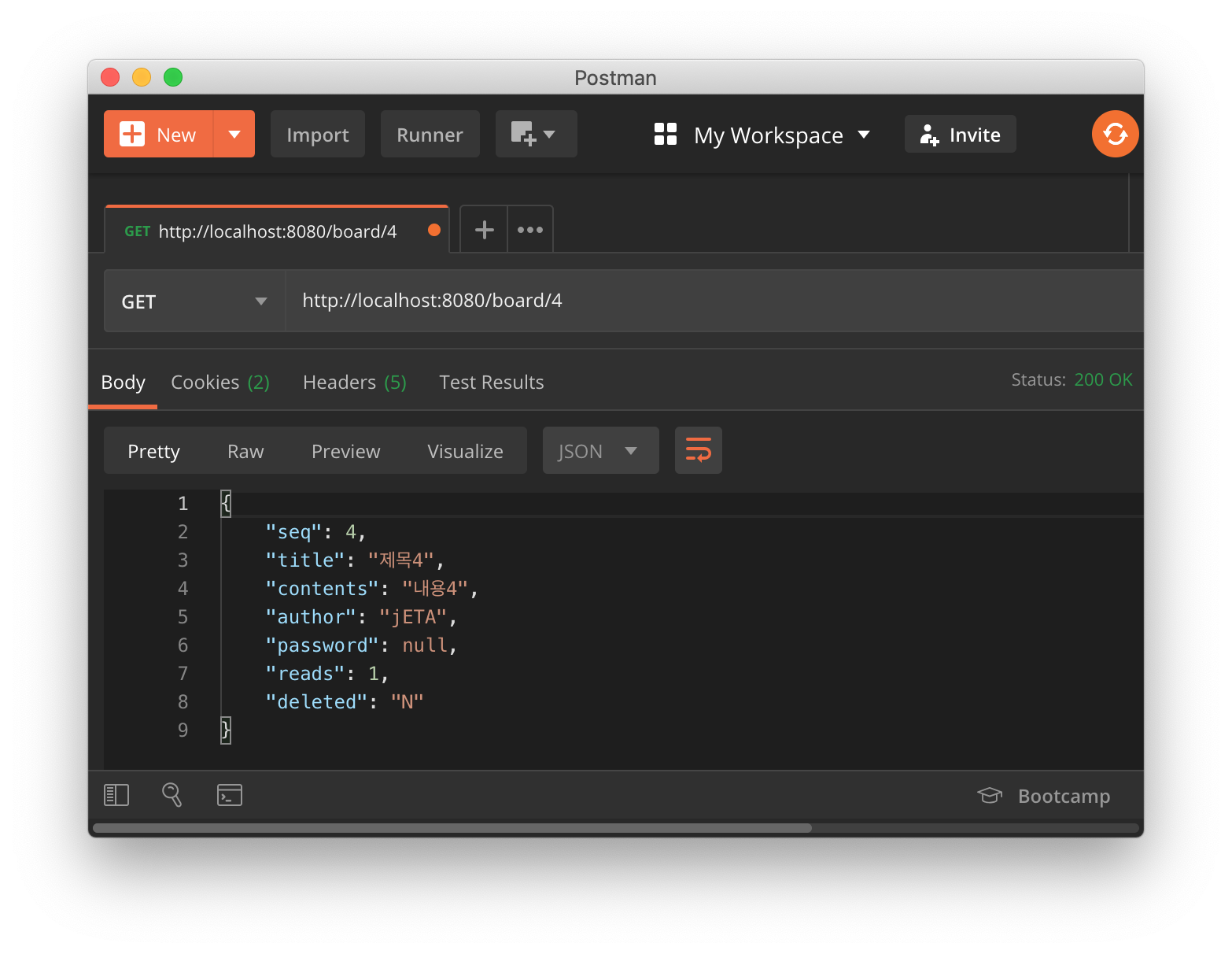Click the 200 OK status text

pyautogui.click(x=1103, y=379)
